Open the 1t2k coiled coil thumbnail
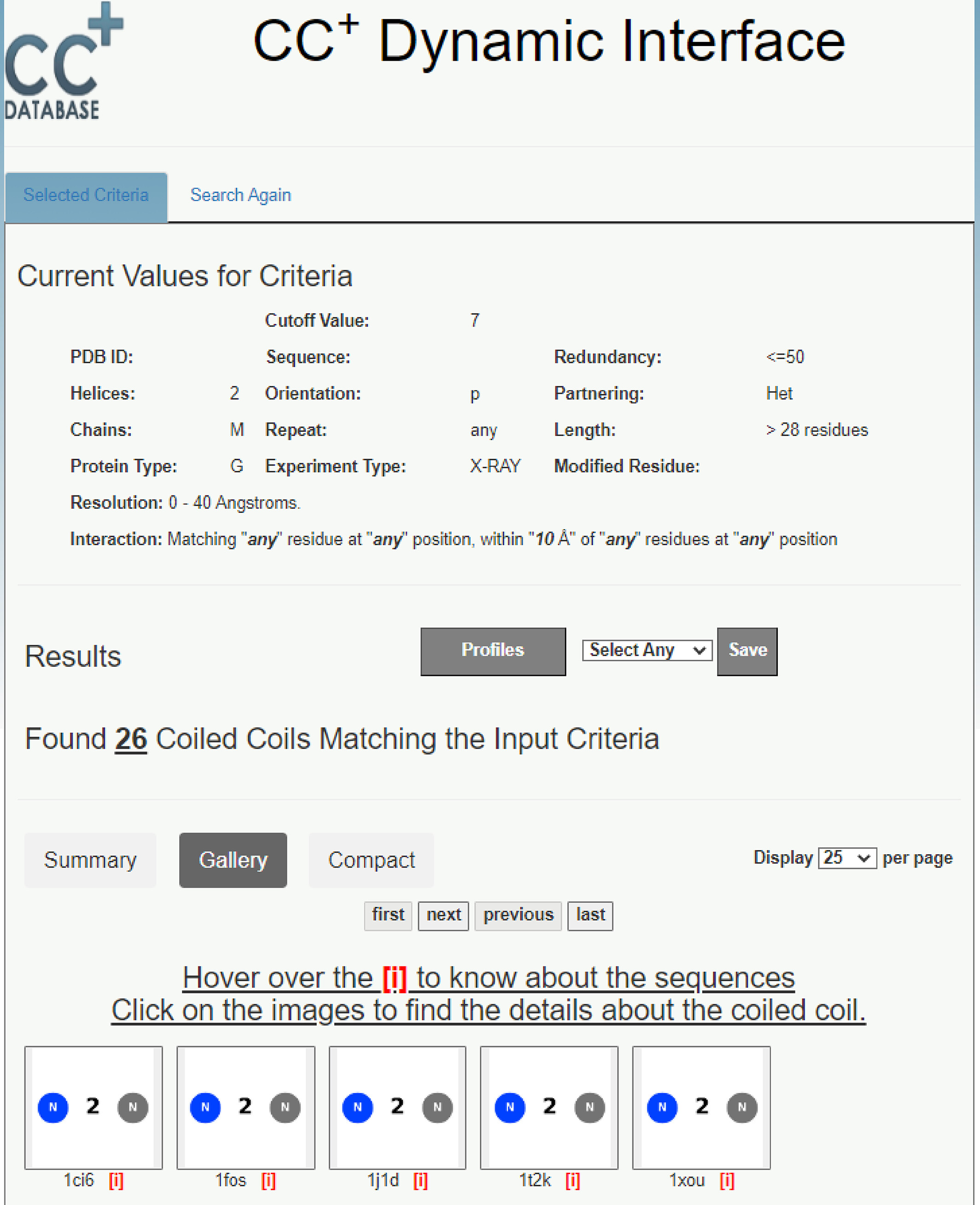This screenshot has width=980, height=1205. [549, 1107]
